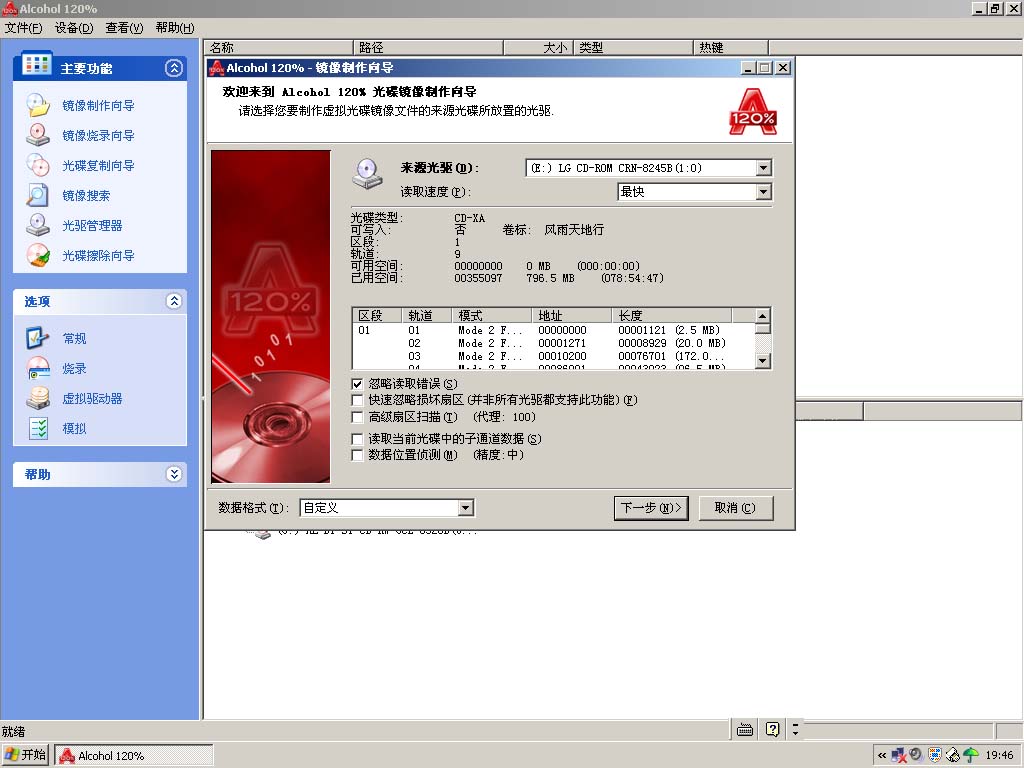Screen dimensions: 1024x768
Task: Open the 镜像搜索 magnifier icon
Action: click(x=37, y=195)
